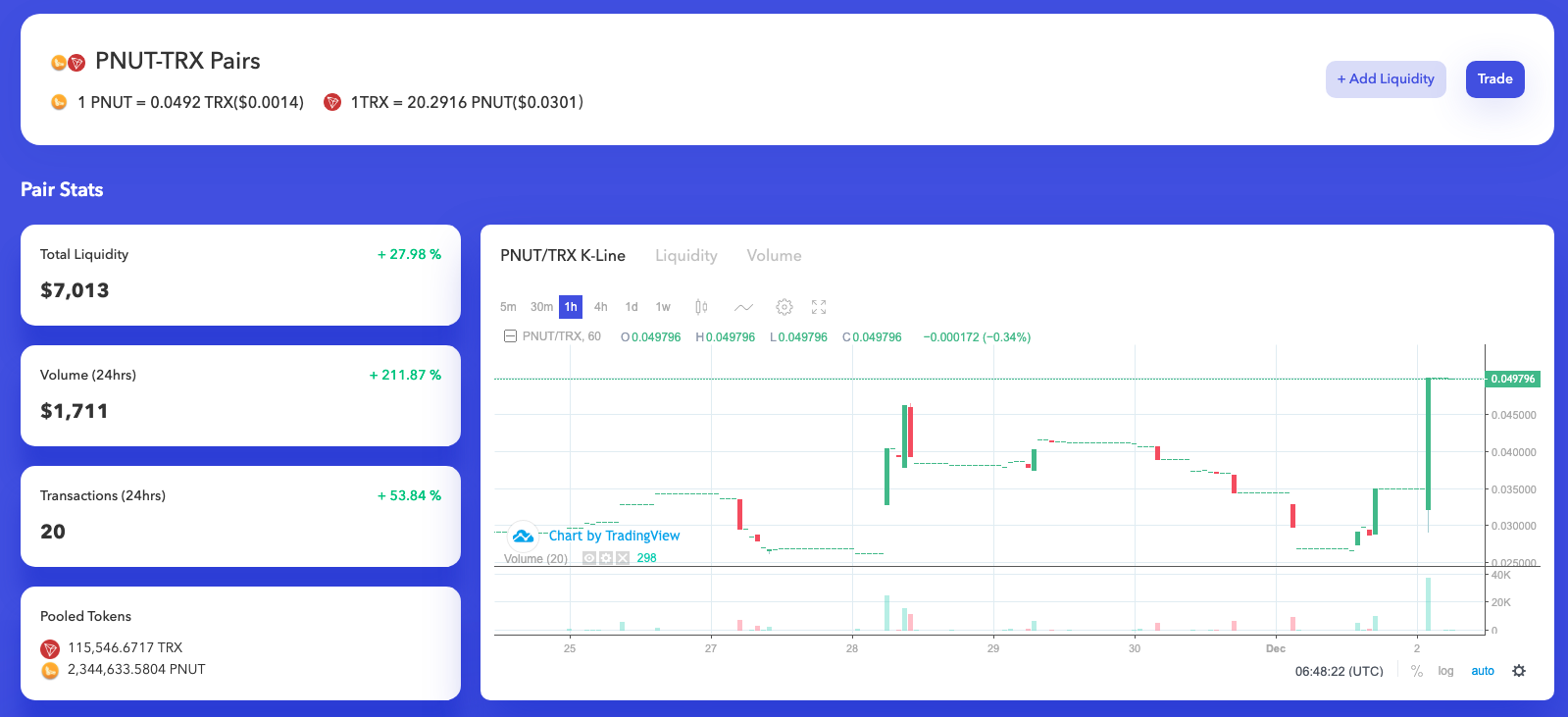Toggle the percent scale mode
1568x717 pixels.
tap(1417, 671)
